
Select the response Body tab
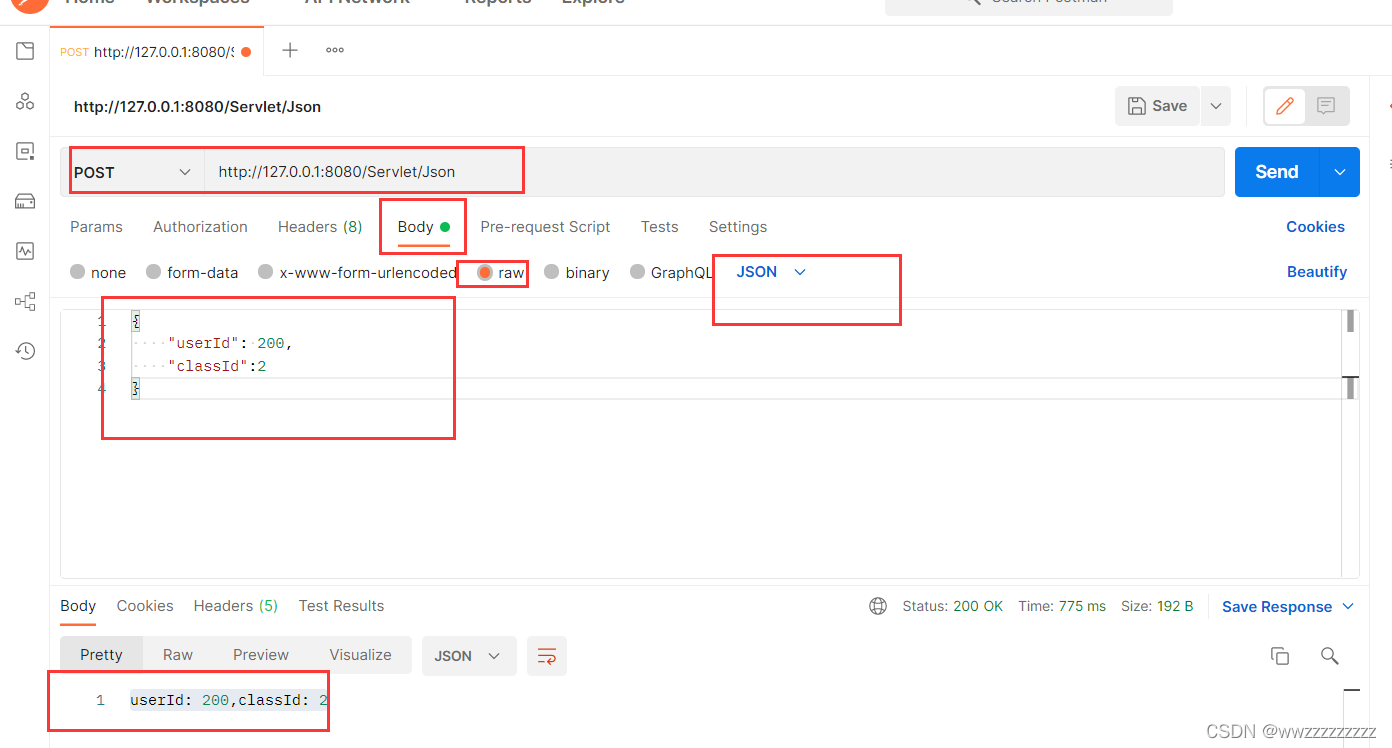(x=78, y=606)
